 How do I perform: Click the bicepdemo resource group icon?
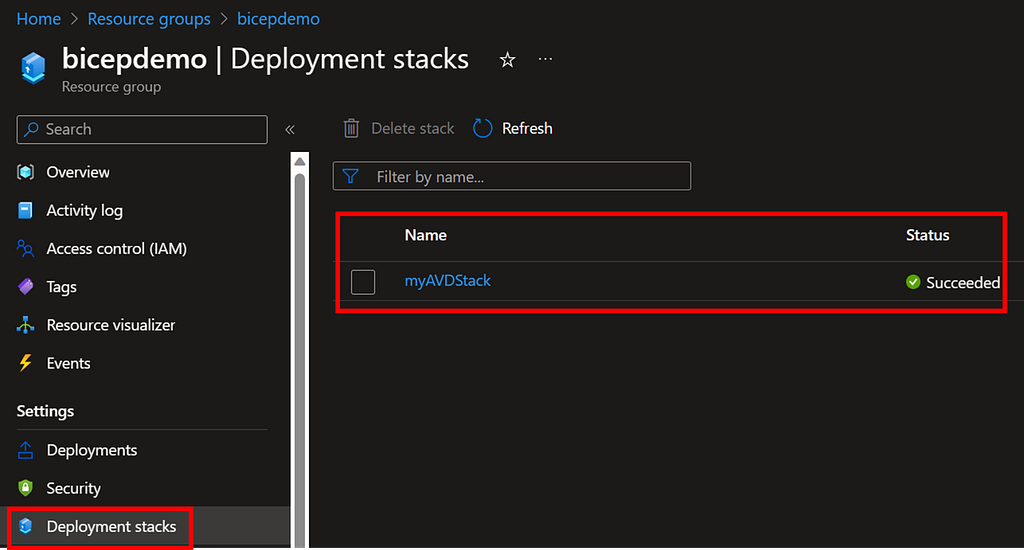click(33, 67)
